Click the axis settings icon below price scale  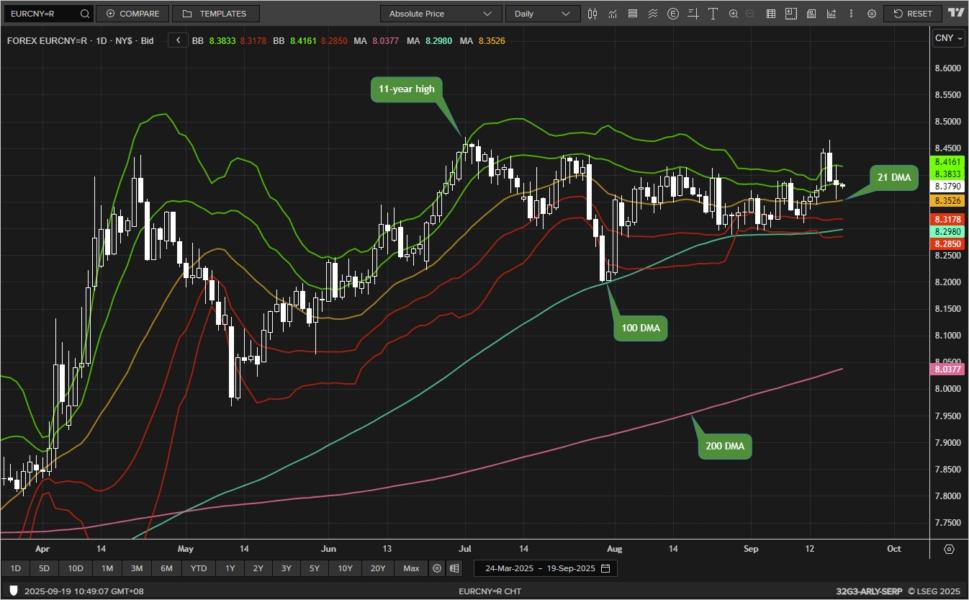949,549
